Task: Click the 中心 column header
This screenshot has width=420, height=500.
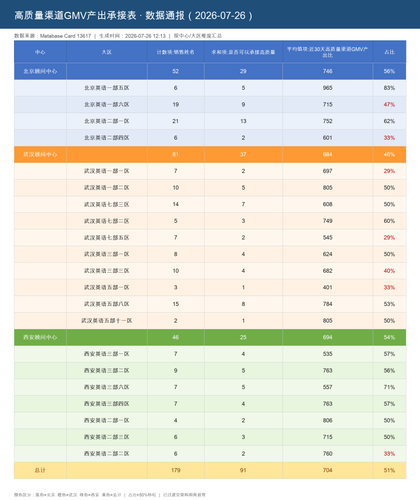Action: [x=40, y=52]
